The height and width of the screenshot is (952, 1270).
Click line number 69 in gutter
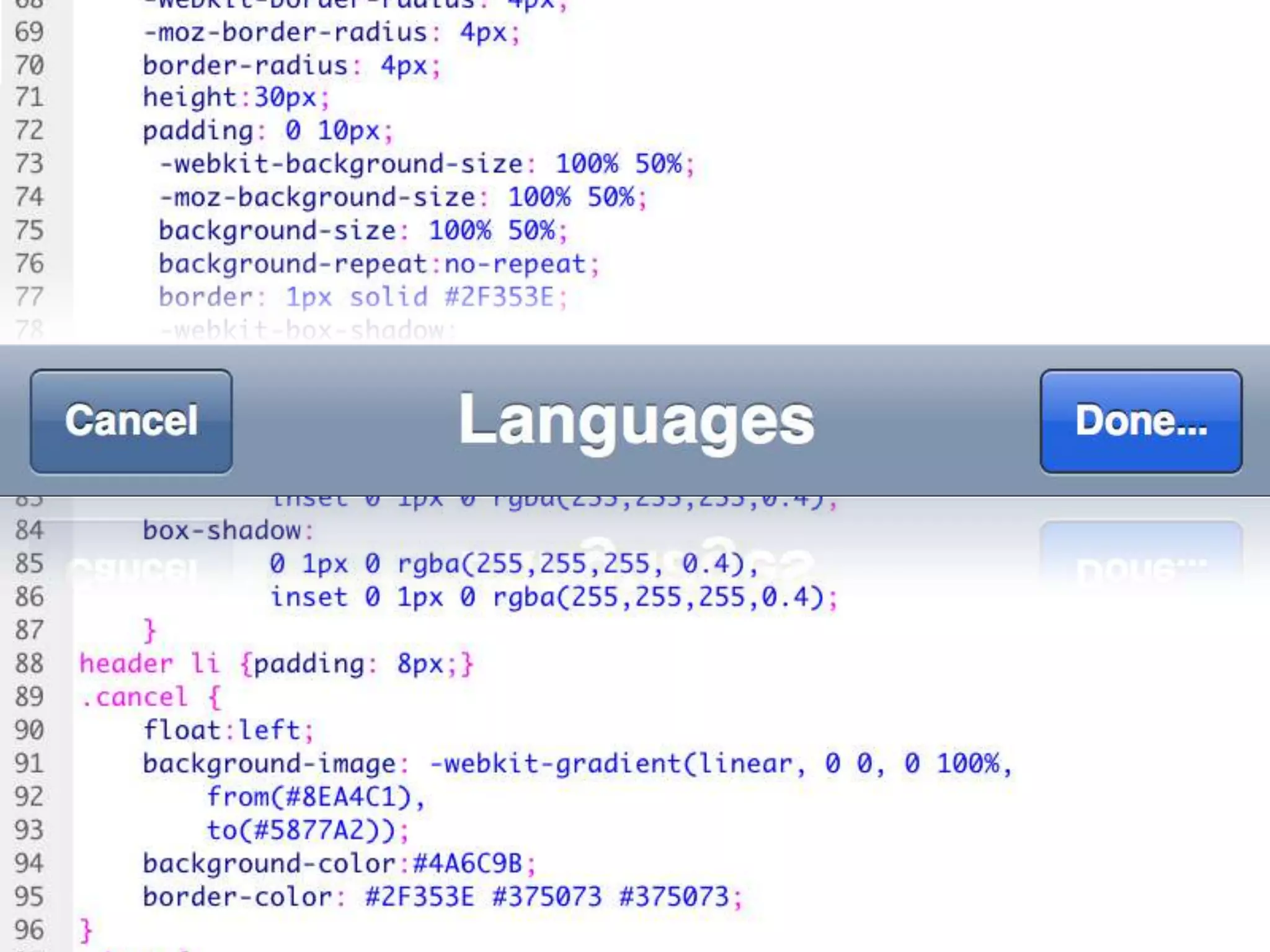point(29,32)
